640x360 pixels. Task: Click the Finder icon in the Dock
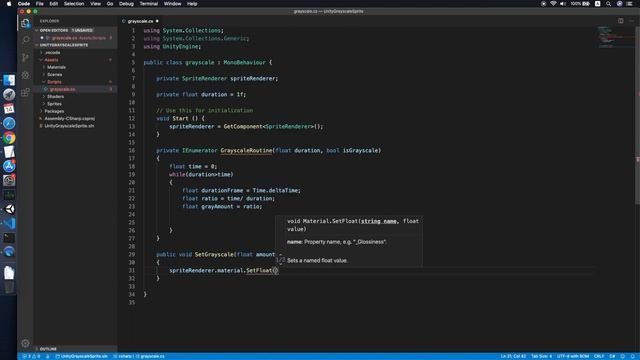[9, 80]
